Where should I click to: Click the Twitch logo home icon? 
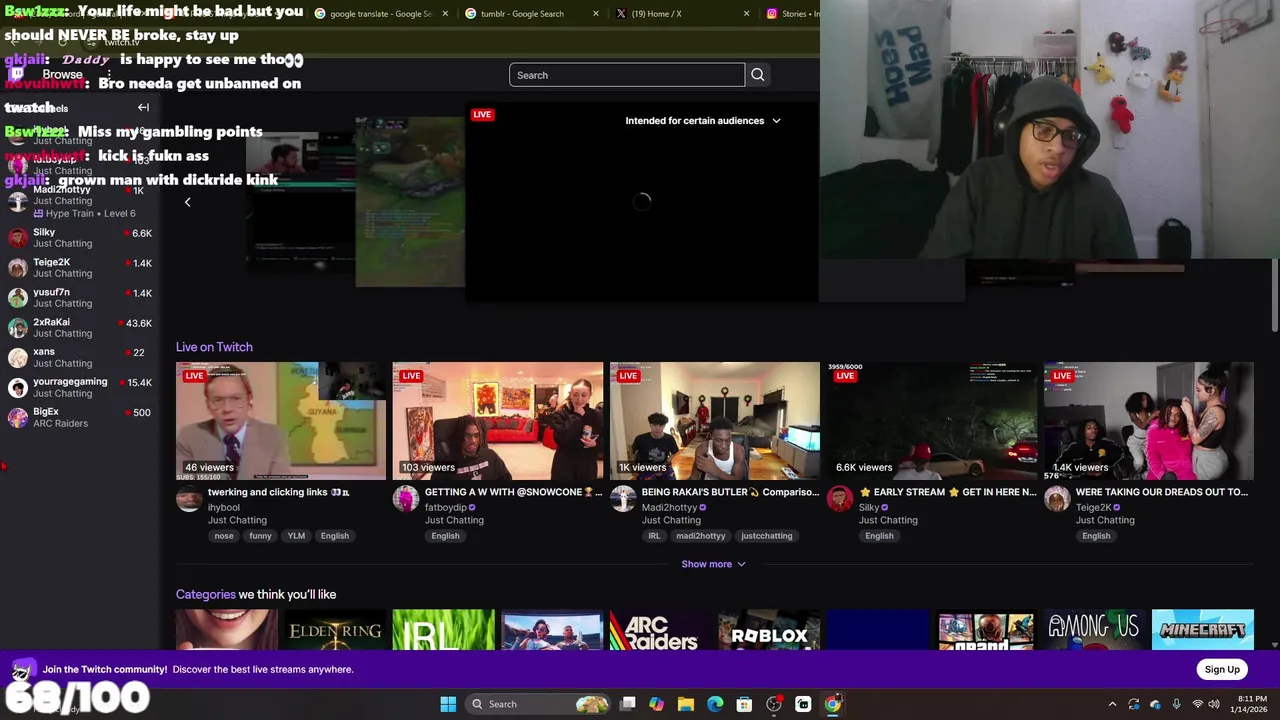pyautogui.click(x=17, y=74)
